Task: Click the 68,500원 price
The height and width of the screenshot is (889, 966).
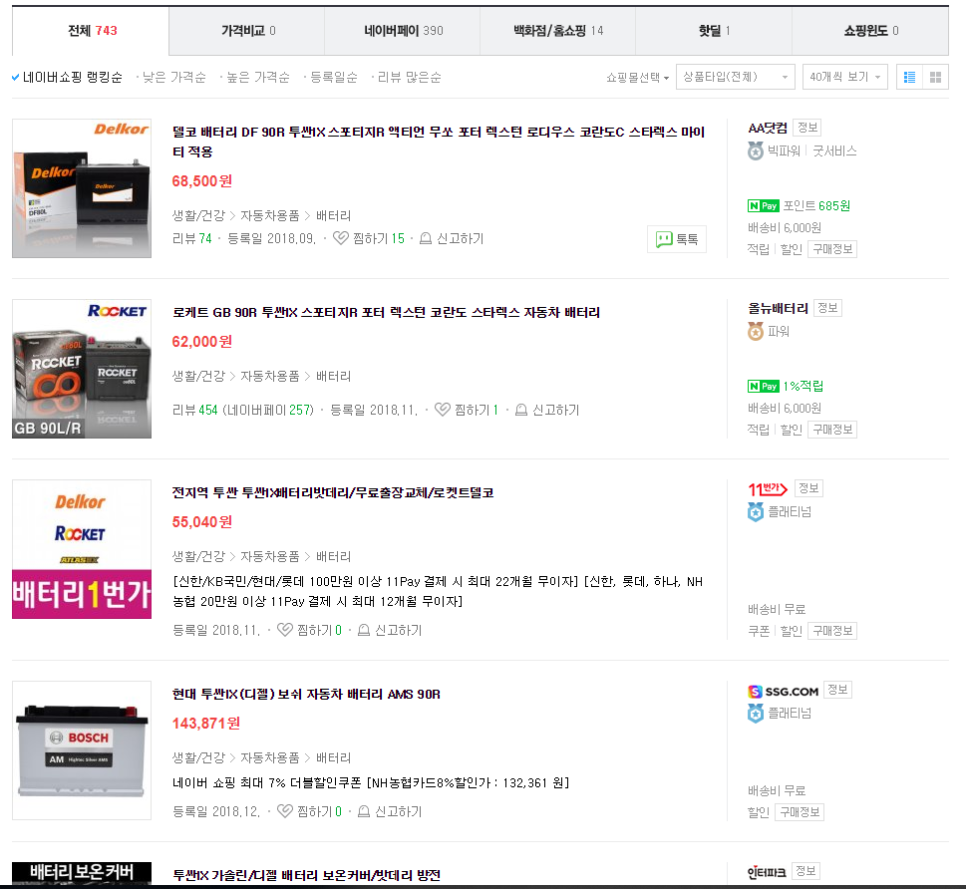Action: (x=202, y=181)
